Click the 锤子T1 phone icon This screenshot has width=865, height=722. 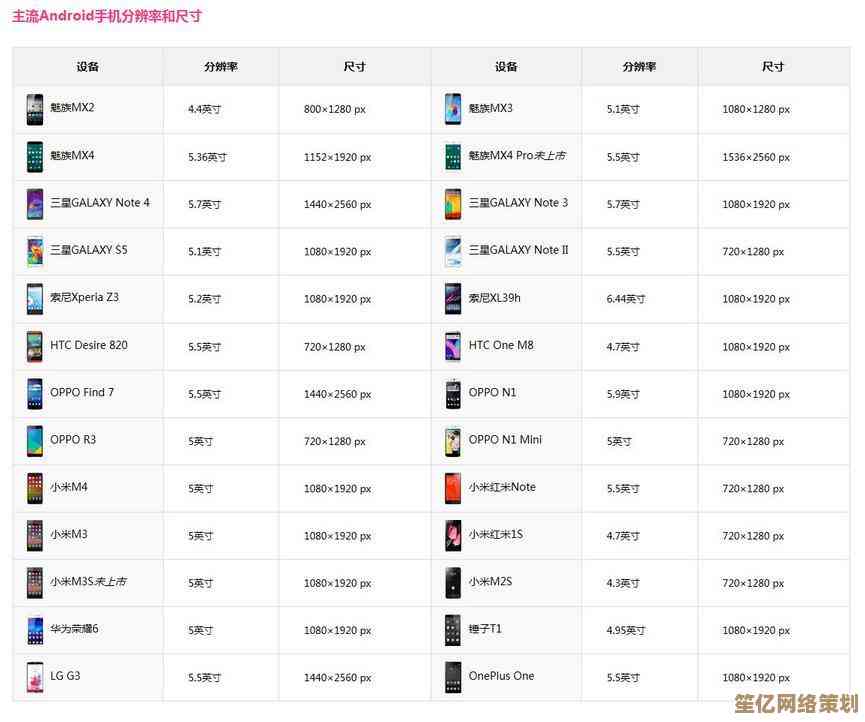(x=453, y=630)
